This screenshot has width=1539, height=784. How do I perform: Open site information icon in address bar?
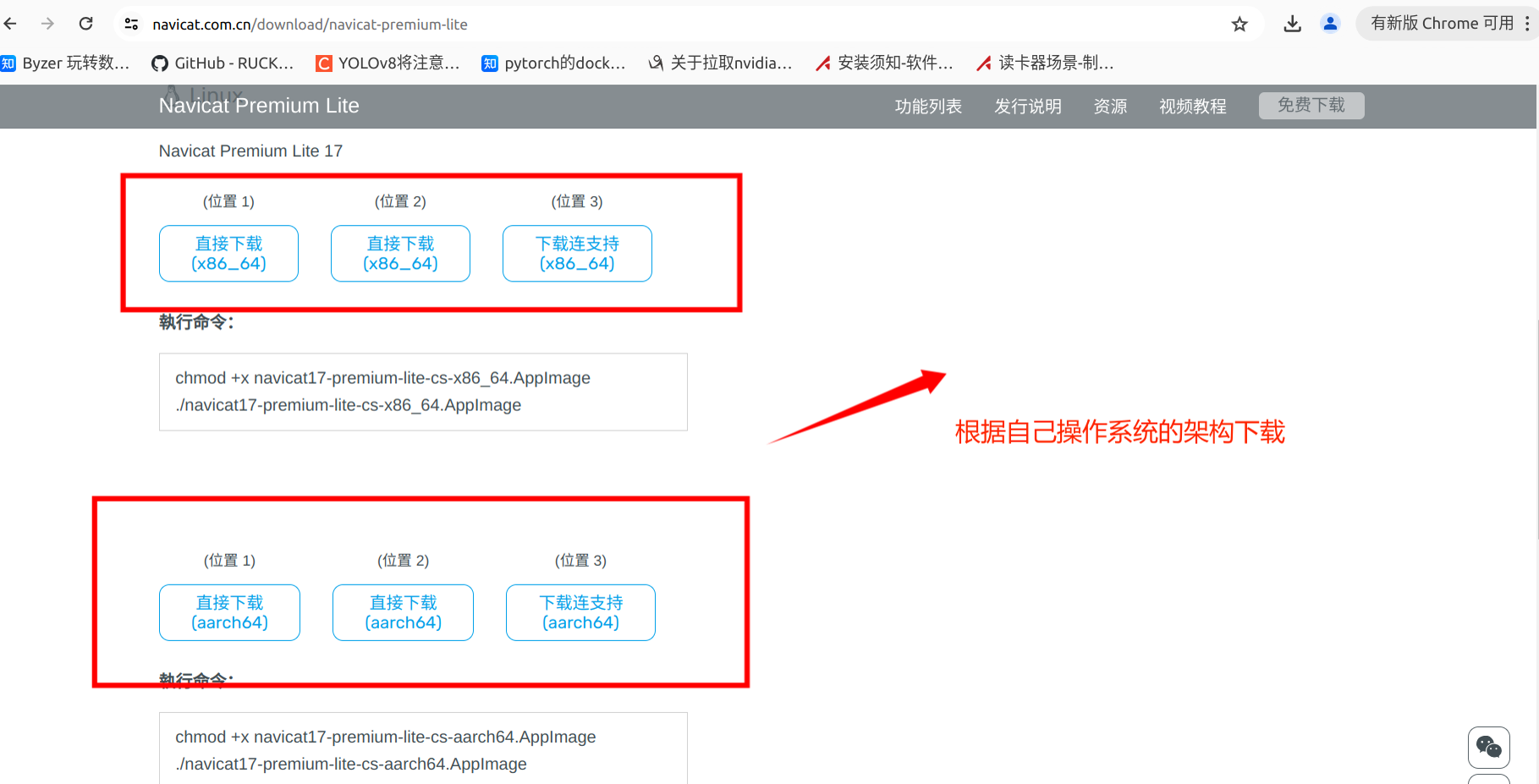[131, 25]
